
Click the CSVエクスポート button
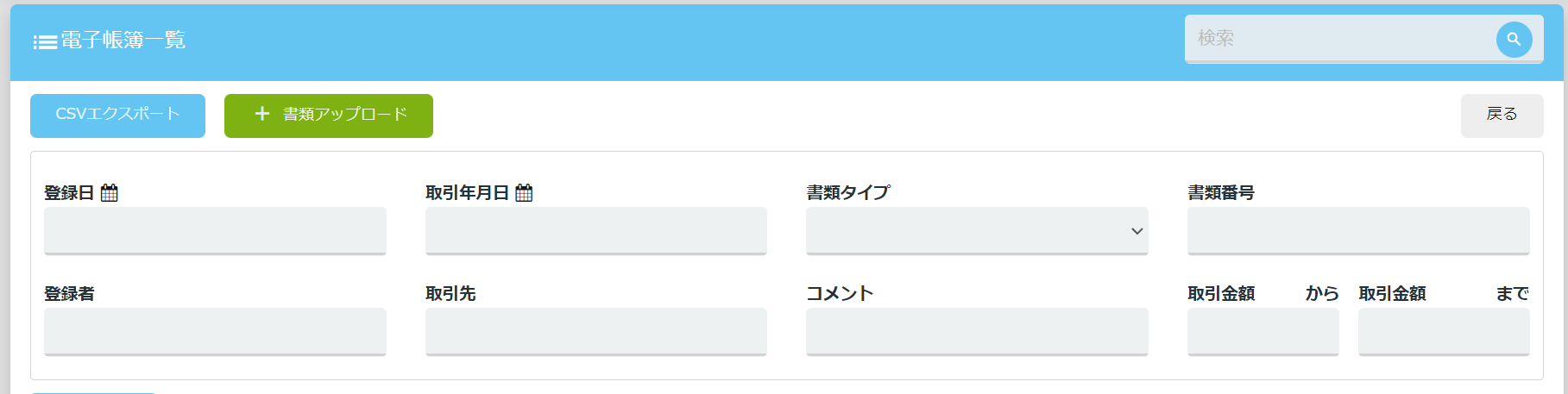point(117,116)
